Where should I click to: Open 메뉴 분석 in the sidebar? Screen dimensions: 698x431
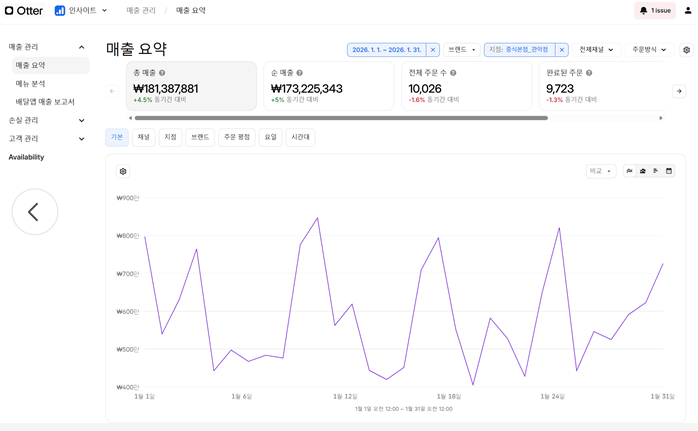tap(30, 84)
